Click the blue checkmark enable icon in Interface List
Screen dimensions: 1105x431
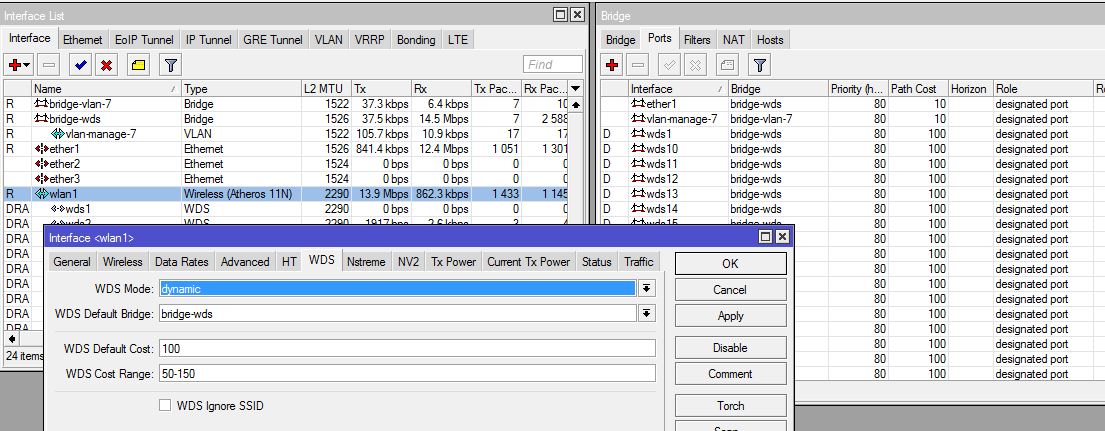[81, 65]
